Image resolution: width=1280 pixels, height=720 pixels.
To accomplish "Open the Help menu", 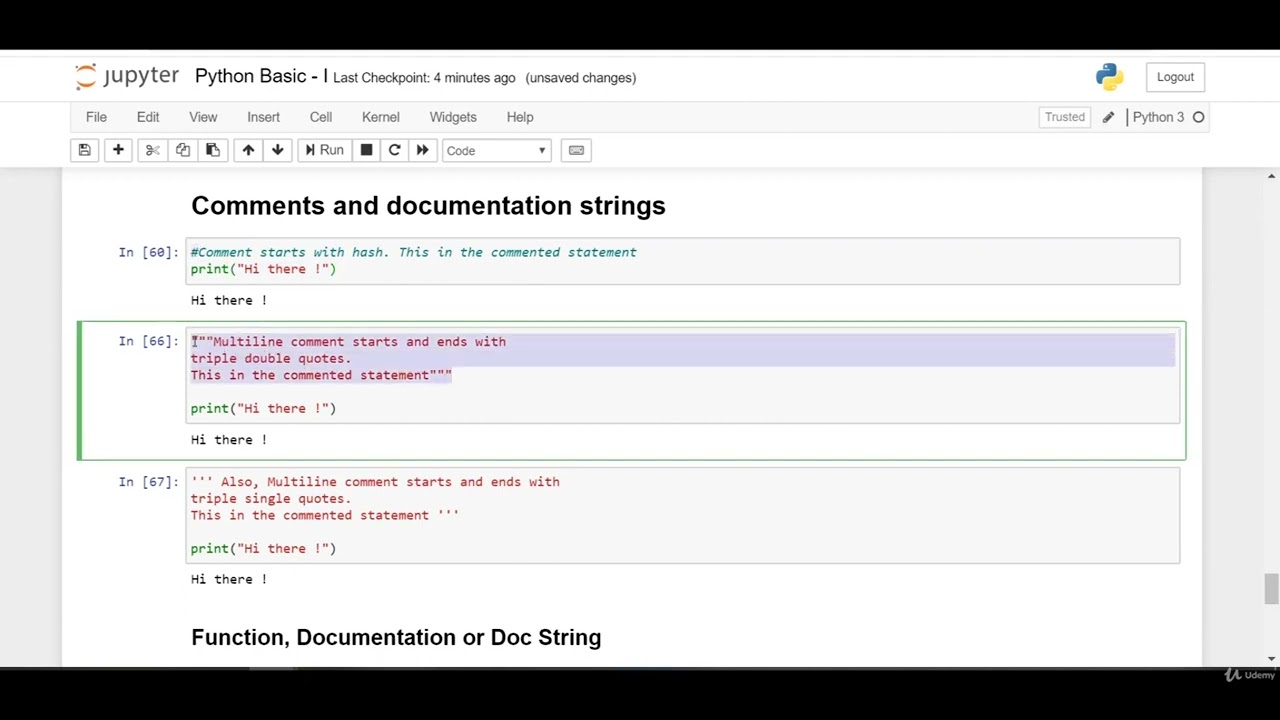I will pyautogui.click(x=520, y=117).
